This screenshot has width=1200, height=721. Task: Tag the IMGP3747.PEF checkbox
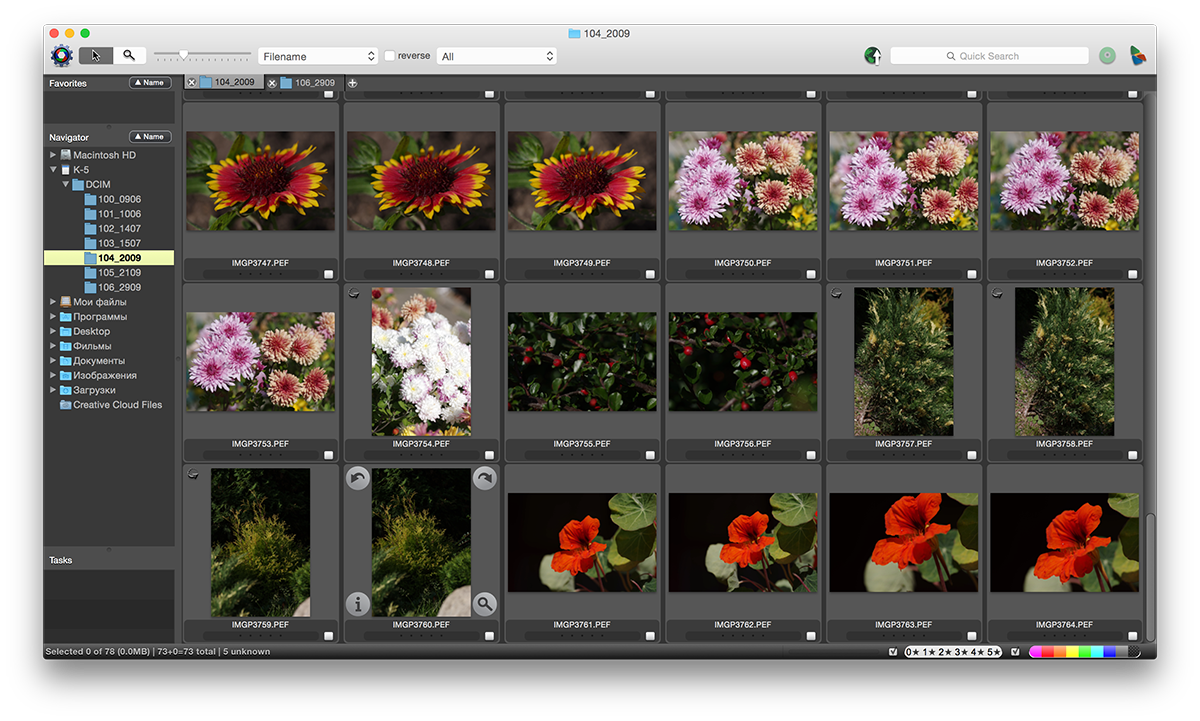[328, 274]
